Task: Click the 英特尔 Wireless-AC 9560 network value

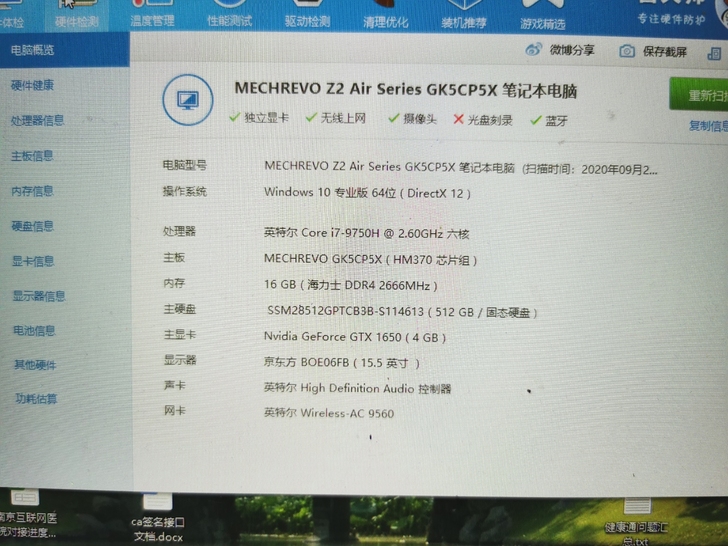Action: [x=329, y=413]
